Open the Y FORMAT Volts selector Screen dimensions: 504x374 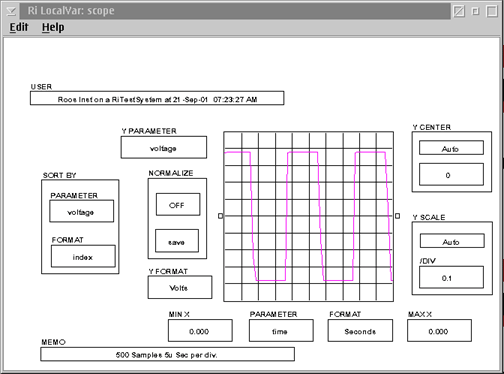pos(180,287)
